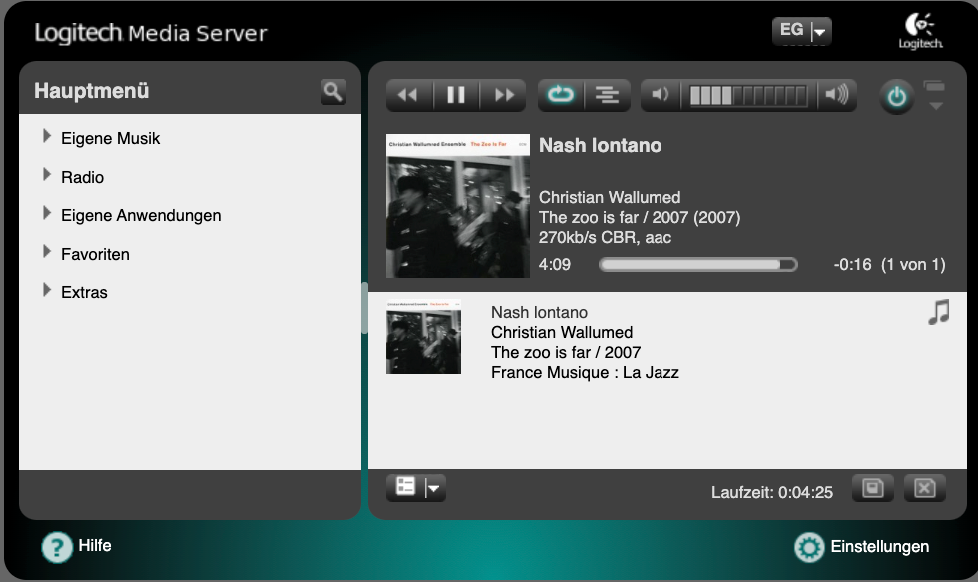
Task: Toggle shuffle mode button
Action: [607, 96]
